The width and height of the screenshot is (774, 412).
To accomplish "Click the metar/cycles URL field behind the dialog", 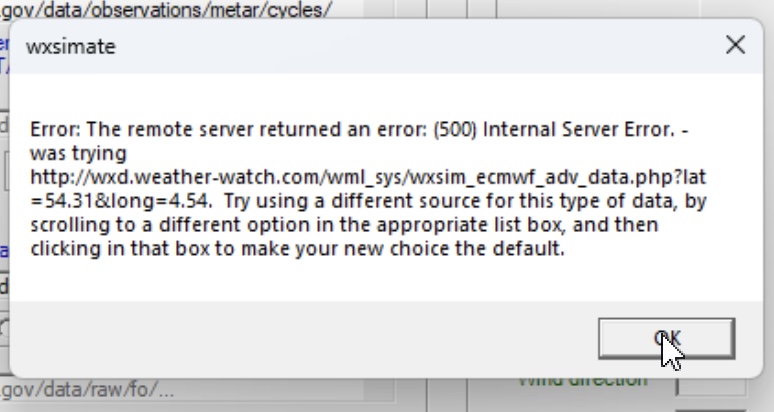I will point(180,9).
